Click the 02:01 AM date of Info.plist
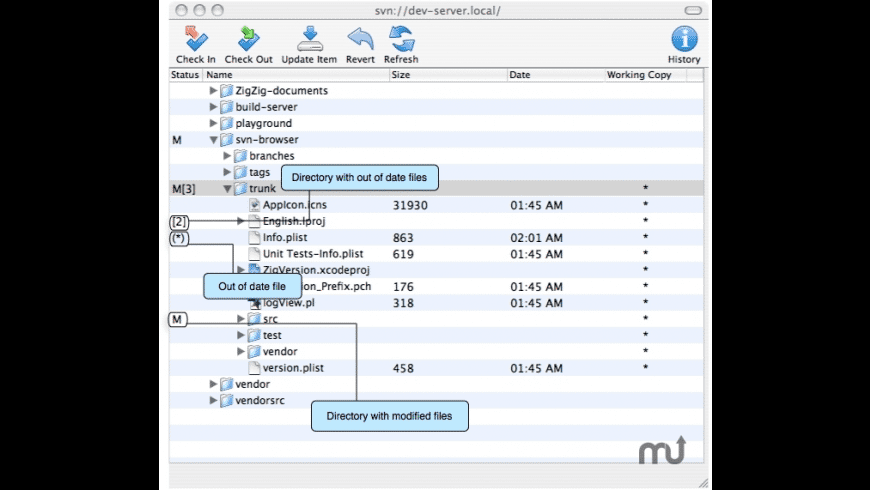Image resolution: width=870 pixels, height=490 pixels. [537, 238]
